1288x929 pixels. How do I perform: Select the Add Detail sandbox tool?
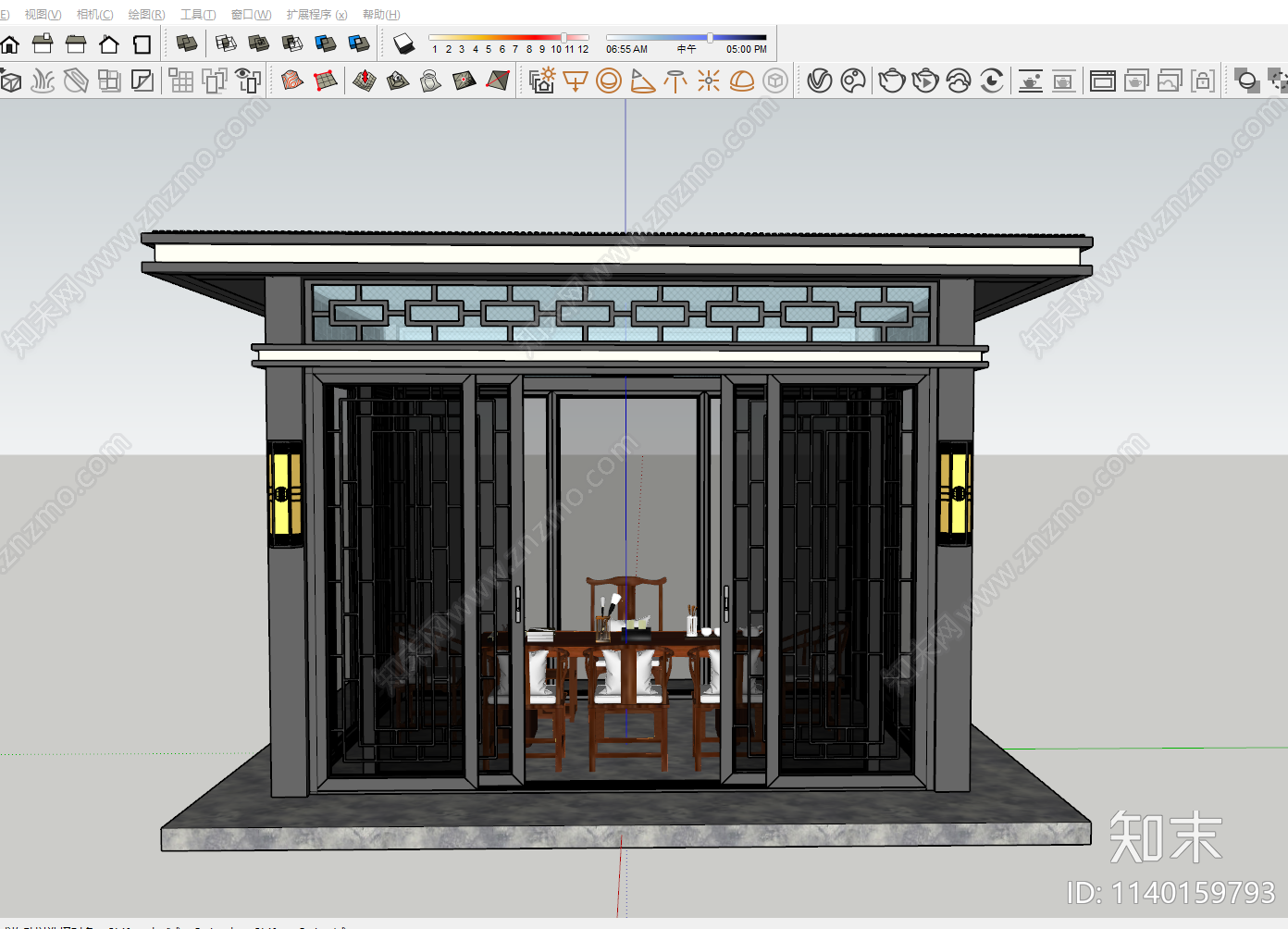tap(464, 81)
